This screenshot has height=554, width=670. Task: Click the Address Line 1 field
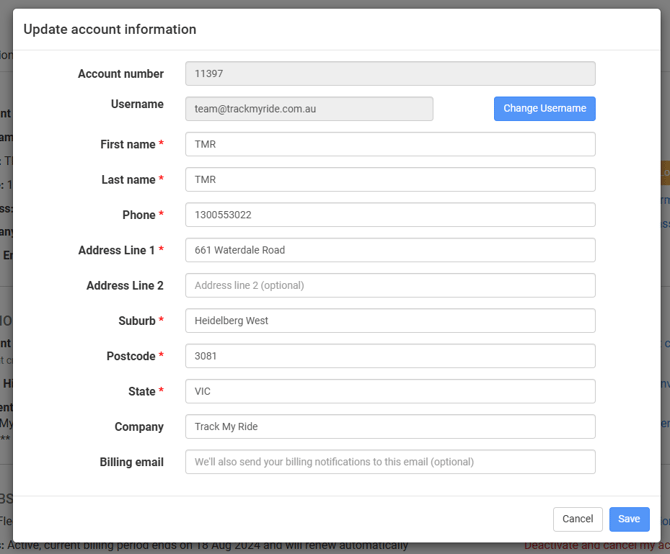pos(390,250)
